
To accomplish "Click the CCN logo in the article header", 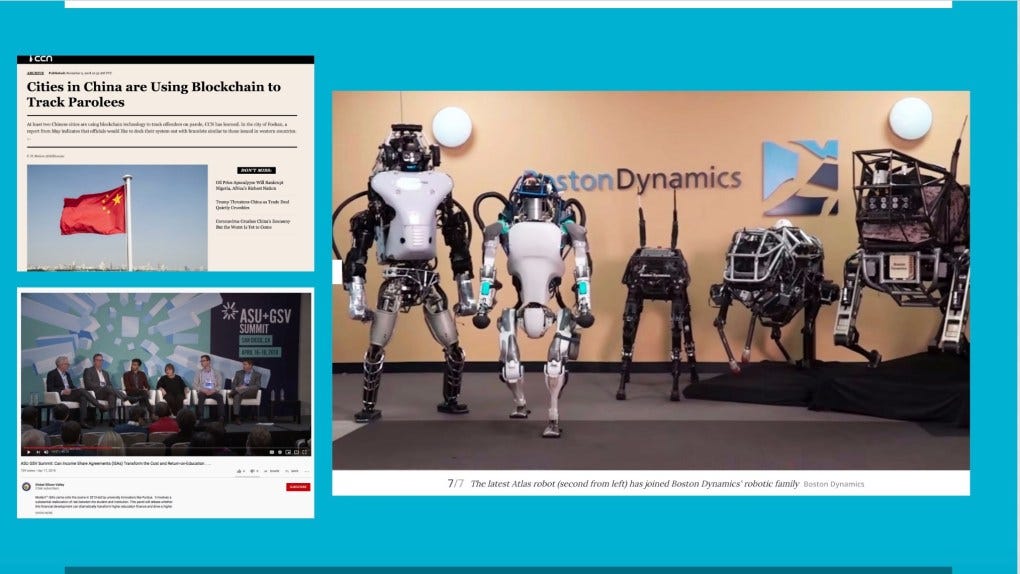I will point(41,59).
